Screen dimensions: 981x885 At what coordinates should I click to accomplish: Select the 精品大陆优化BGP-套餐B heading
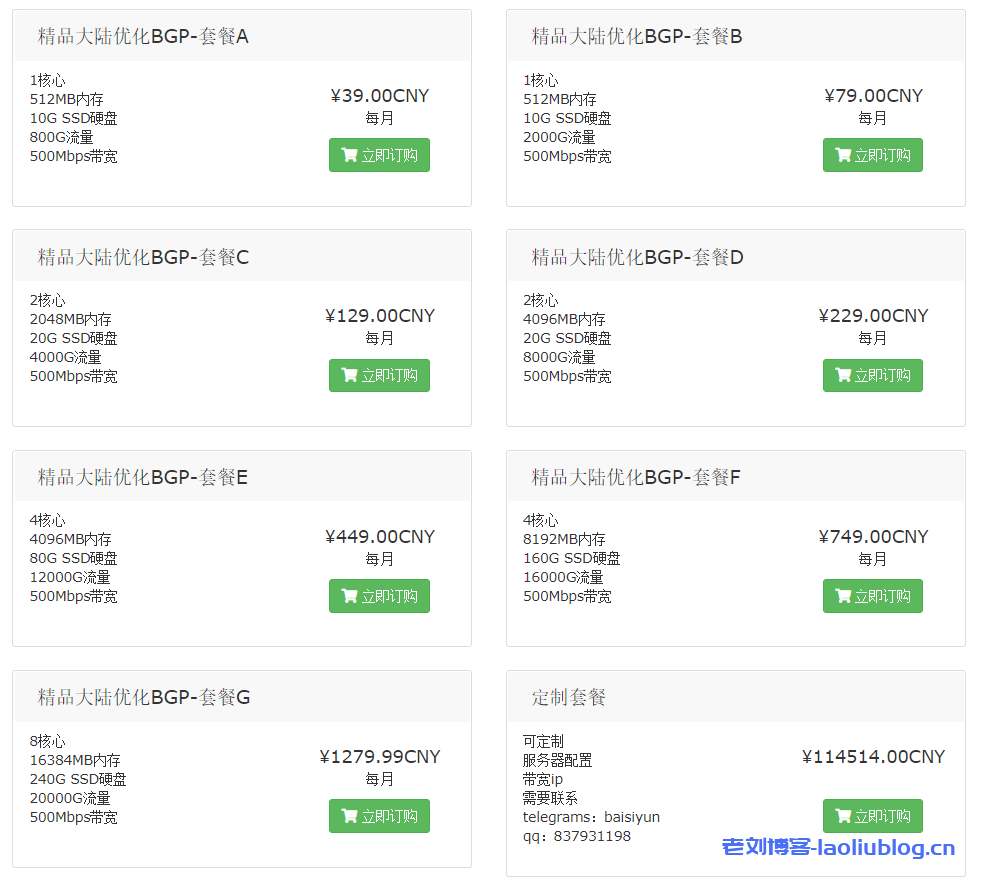(x=637, y=37)
